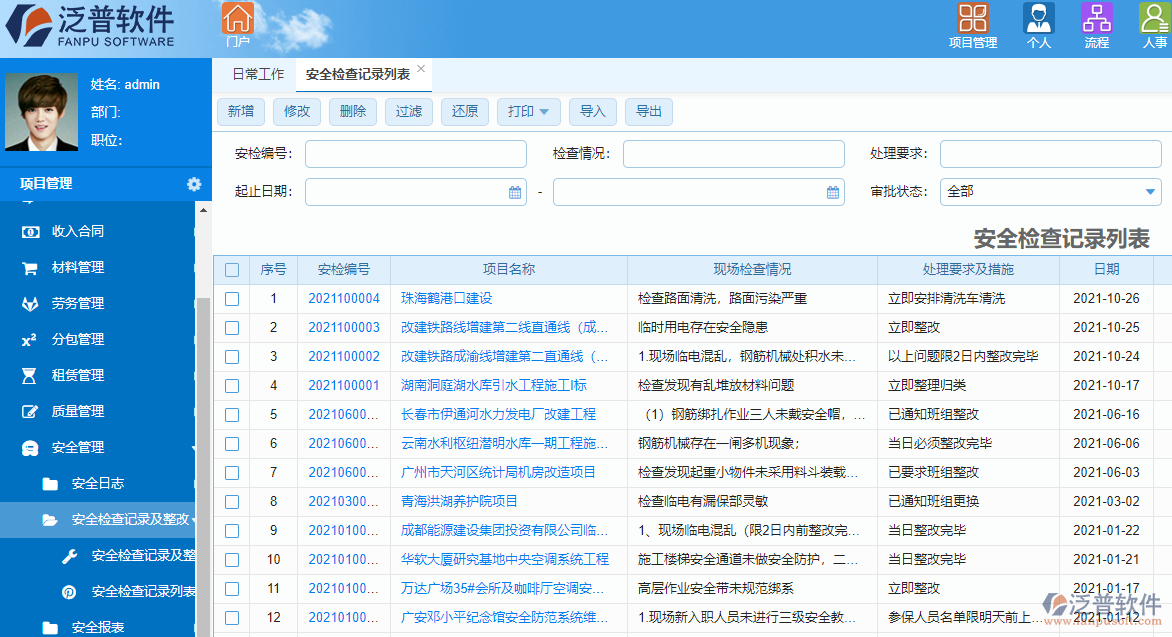Open the 个人 personal workspace icon

point(1038,19)
